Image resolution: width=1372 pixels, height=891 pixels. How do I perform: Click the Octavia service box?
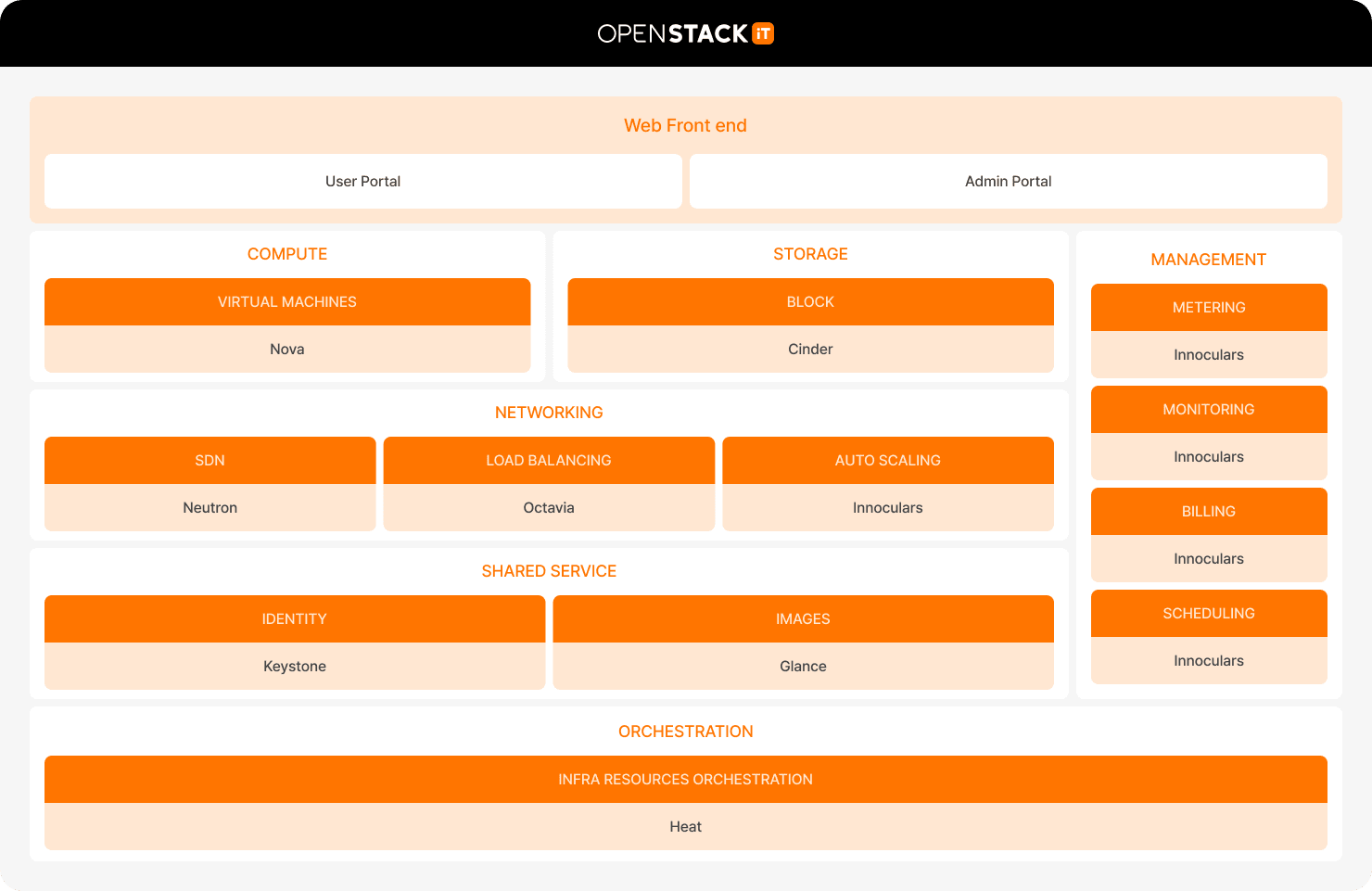[x=548, y=508]
